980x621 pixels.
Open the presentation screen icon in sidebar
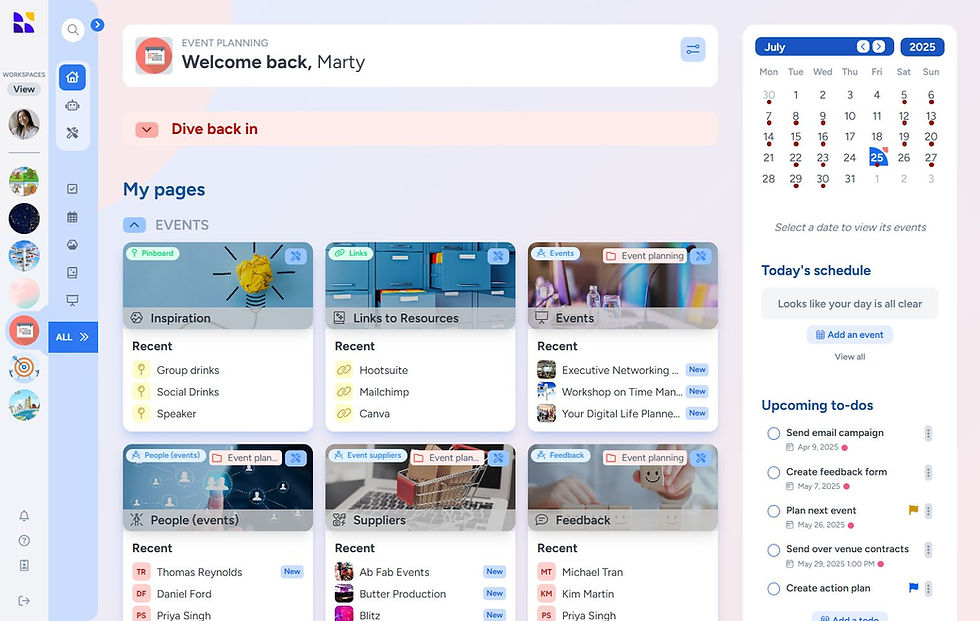coord(72,301)
